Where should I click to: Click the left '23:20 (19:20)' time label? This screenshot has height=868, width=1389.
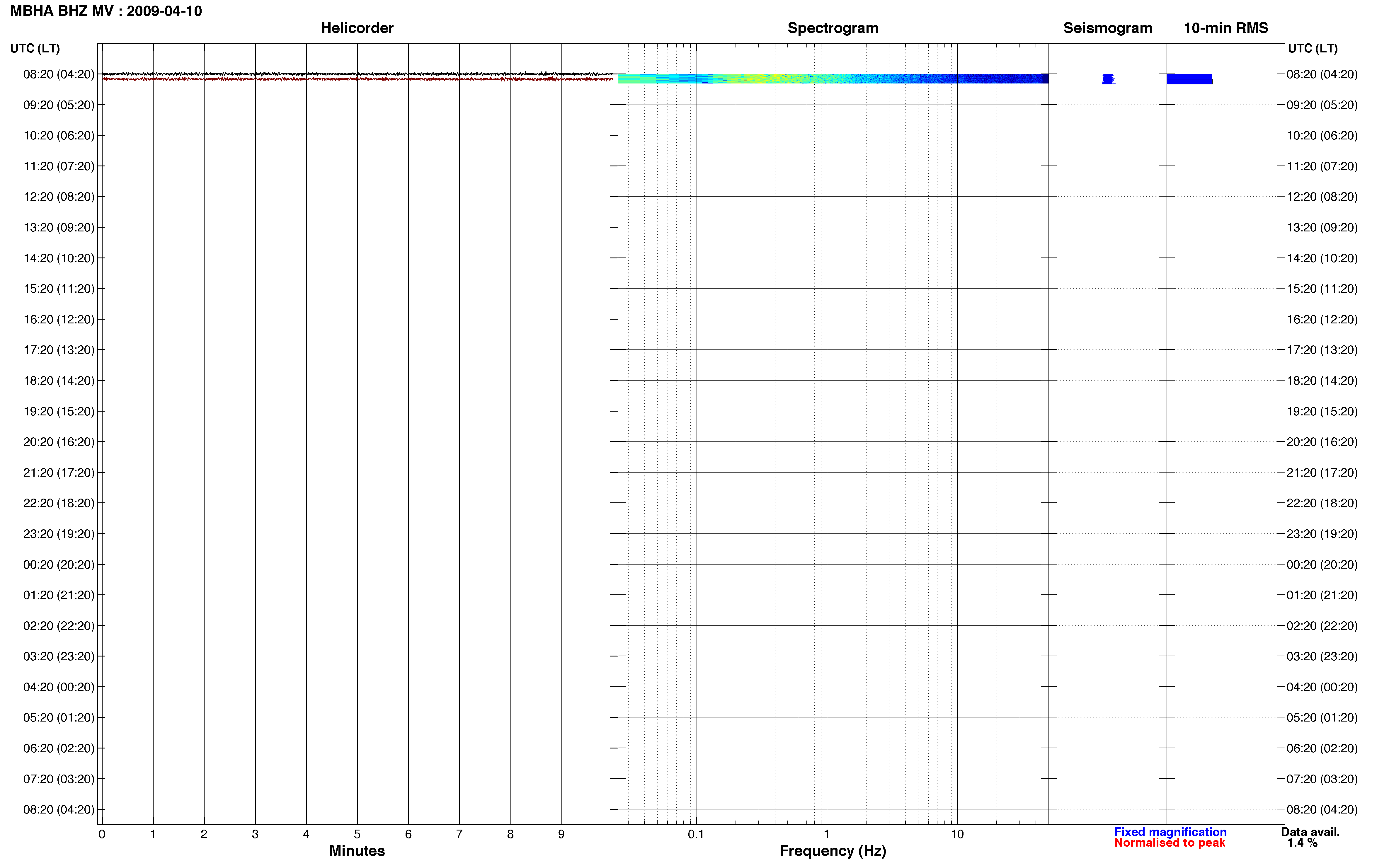pos(59,534)
